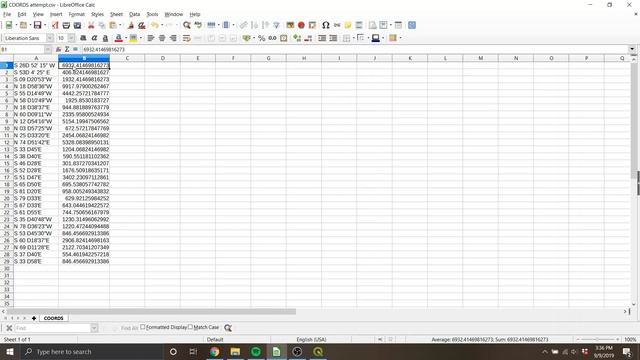Click the Find All button

tap(129, 328)
